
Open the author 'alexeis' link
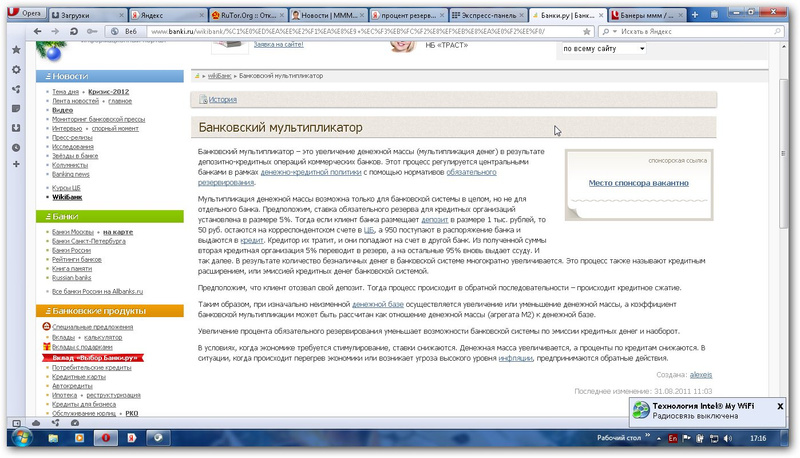tap(701, 375)
